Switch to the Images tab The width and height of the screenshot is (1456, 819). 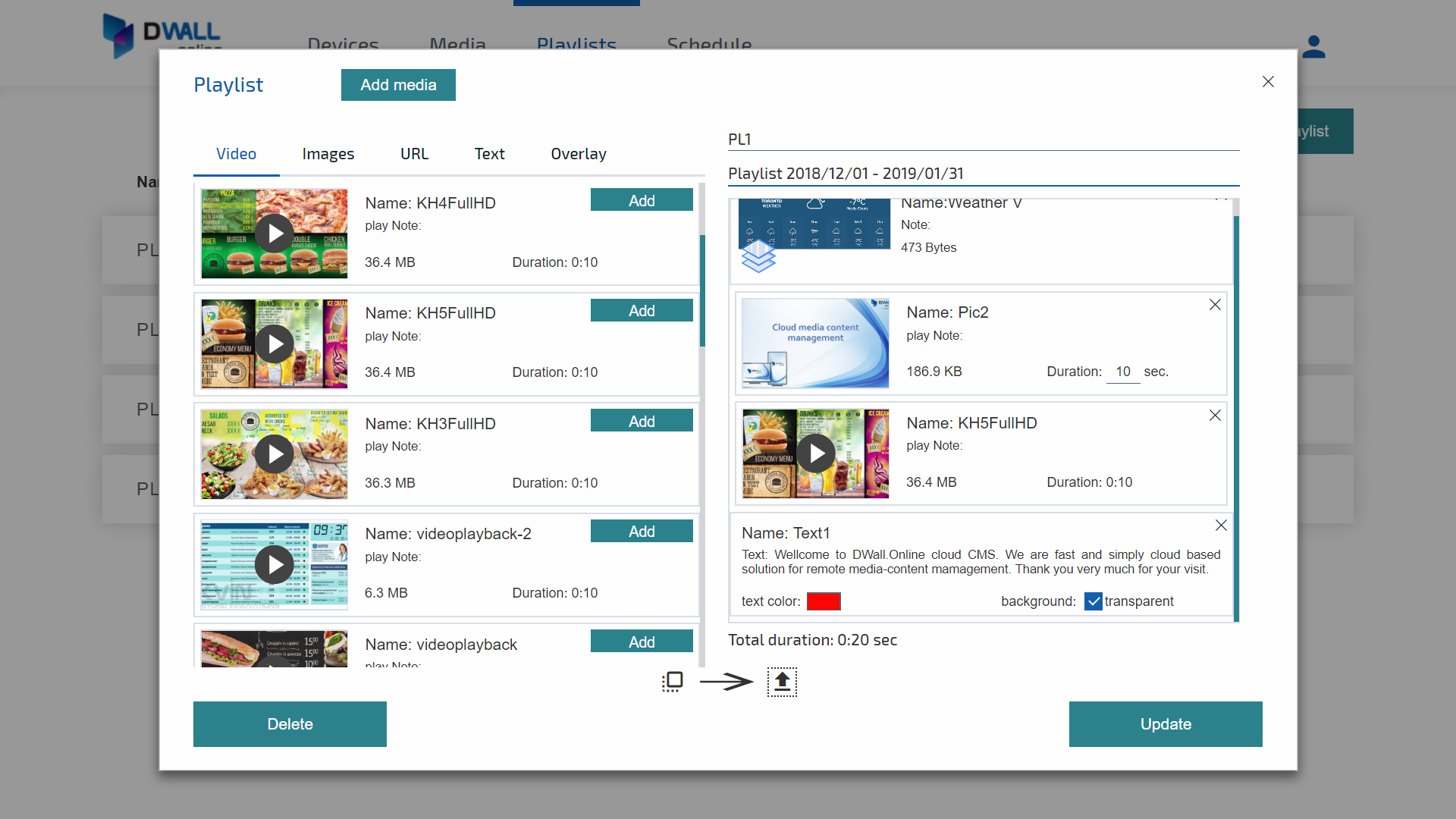point(328,154)
